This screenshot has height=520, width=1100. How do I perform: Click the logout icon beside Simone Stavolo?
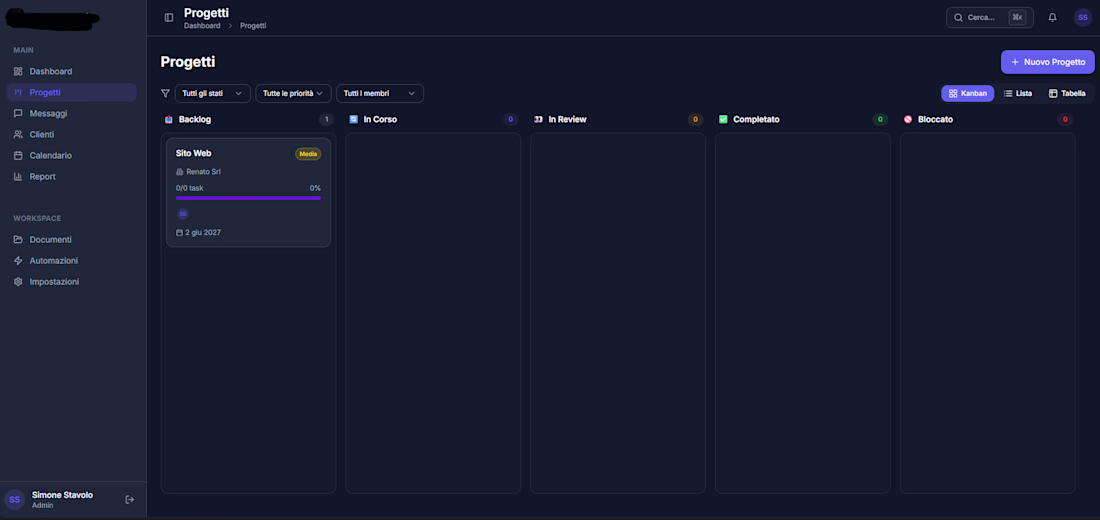point(129,499)
